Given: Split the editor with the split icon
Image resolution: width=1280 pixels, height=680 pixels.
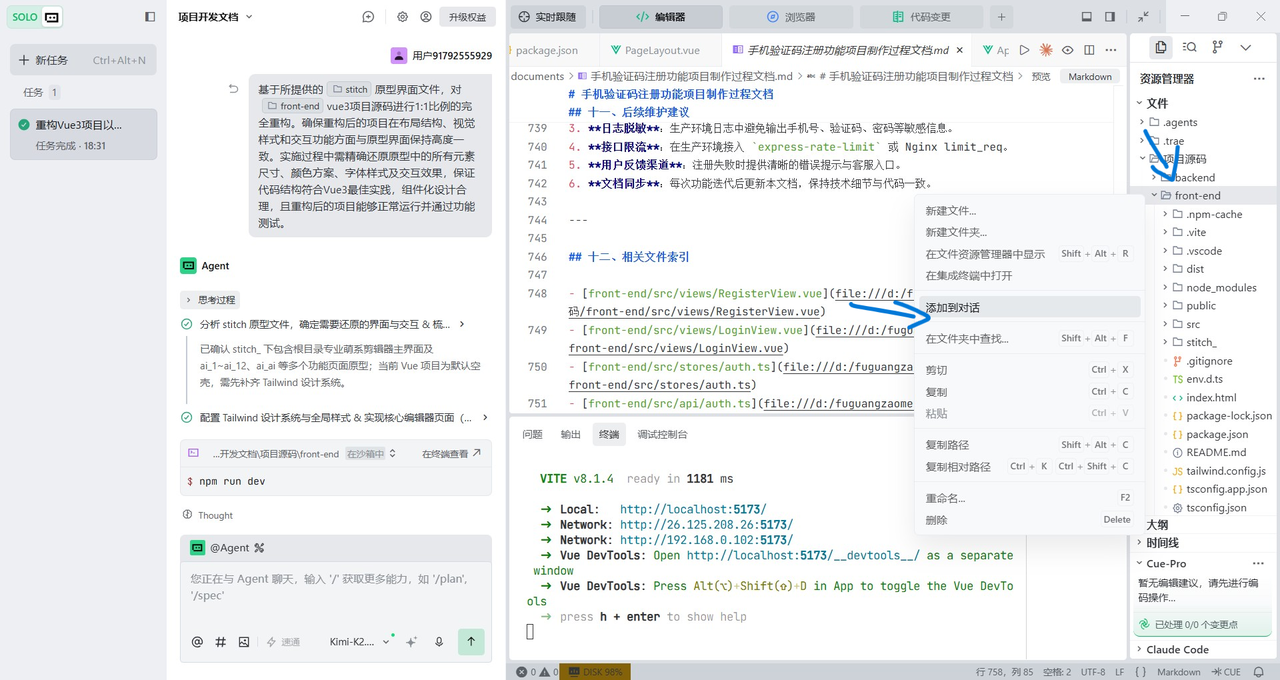Looking at the screenshot, I should tap(1089, 50).
